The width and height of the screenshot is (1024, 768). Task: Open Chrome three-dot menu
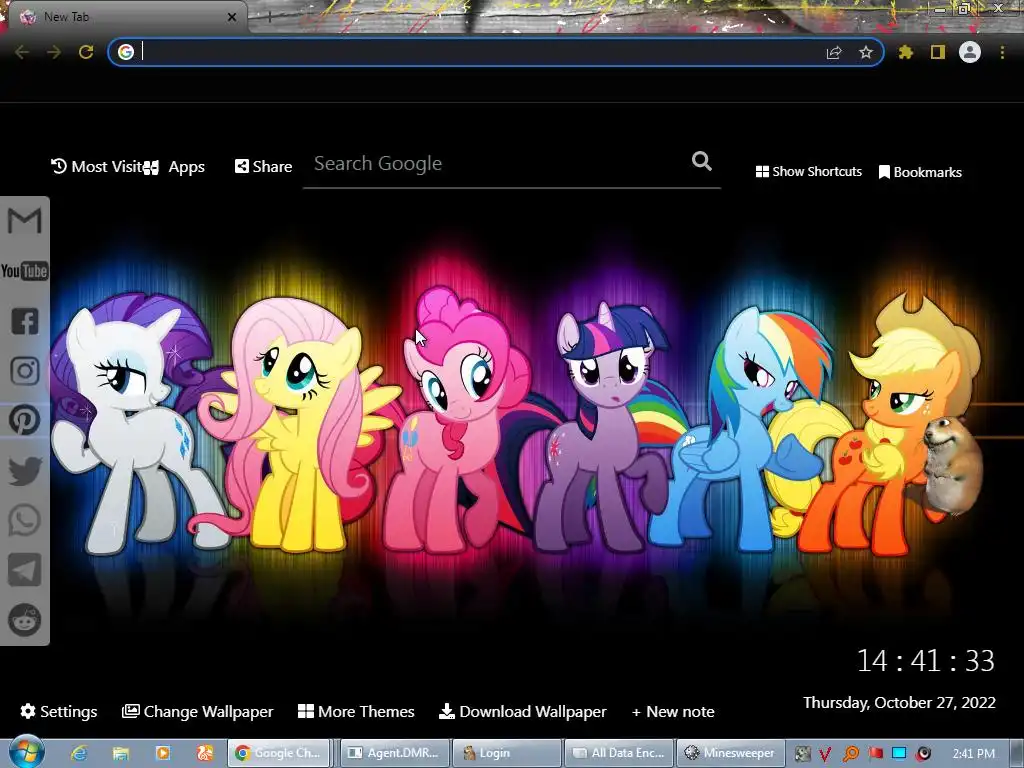coord(1002,52)
